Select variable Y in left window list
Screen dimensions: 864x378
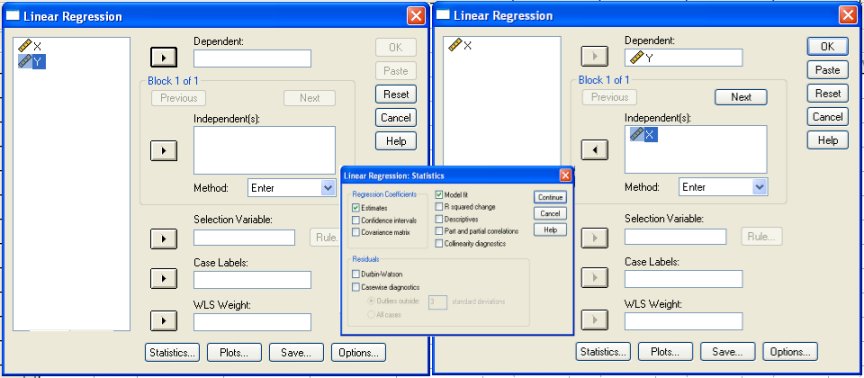point(31,62)
